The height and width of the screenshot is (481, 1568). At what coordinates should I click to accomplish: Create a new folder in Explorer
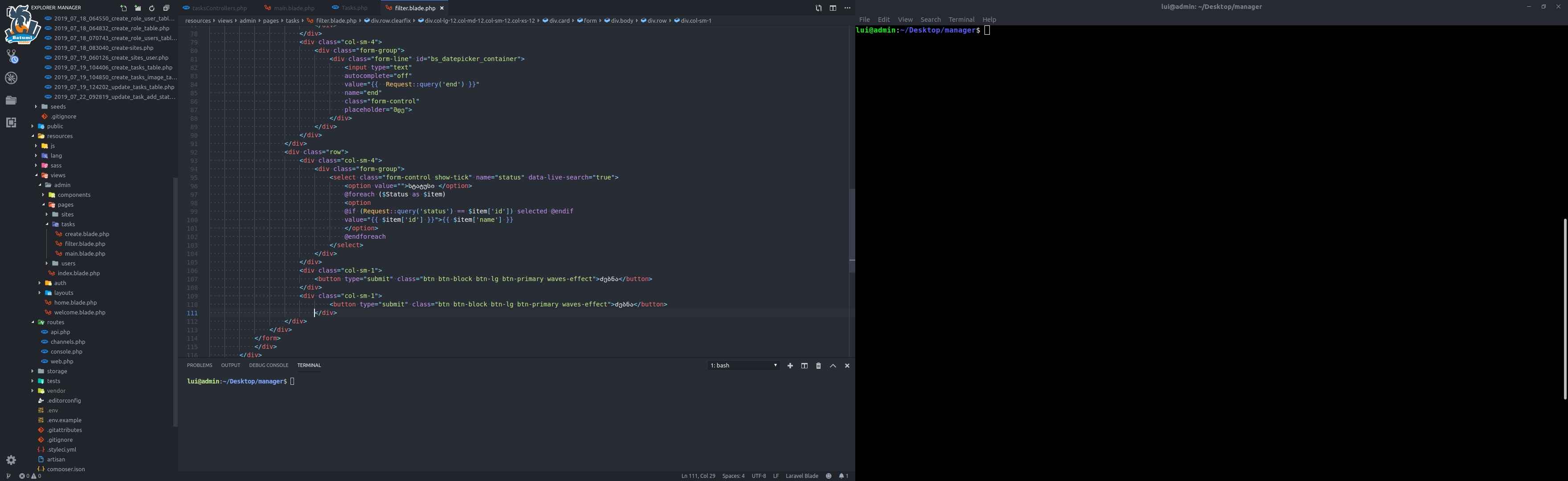(138, 8)
